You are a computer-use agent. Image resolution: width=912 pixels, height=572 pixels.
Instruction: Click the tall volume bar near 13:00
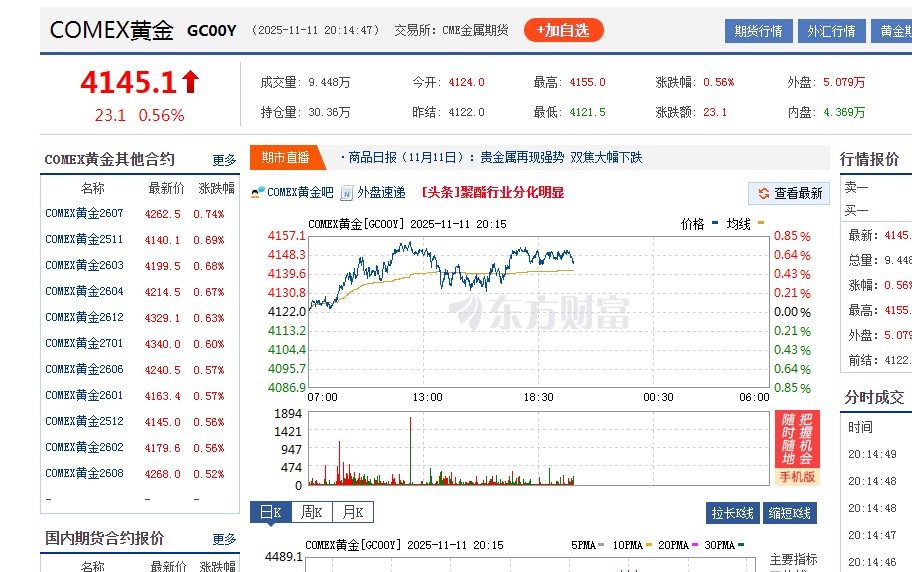411,450
